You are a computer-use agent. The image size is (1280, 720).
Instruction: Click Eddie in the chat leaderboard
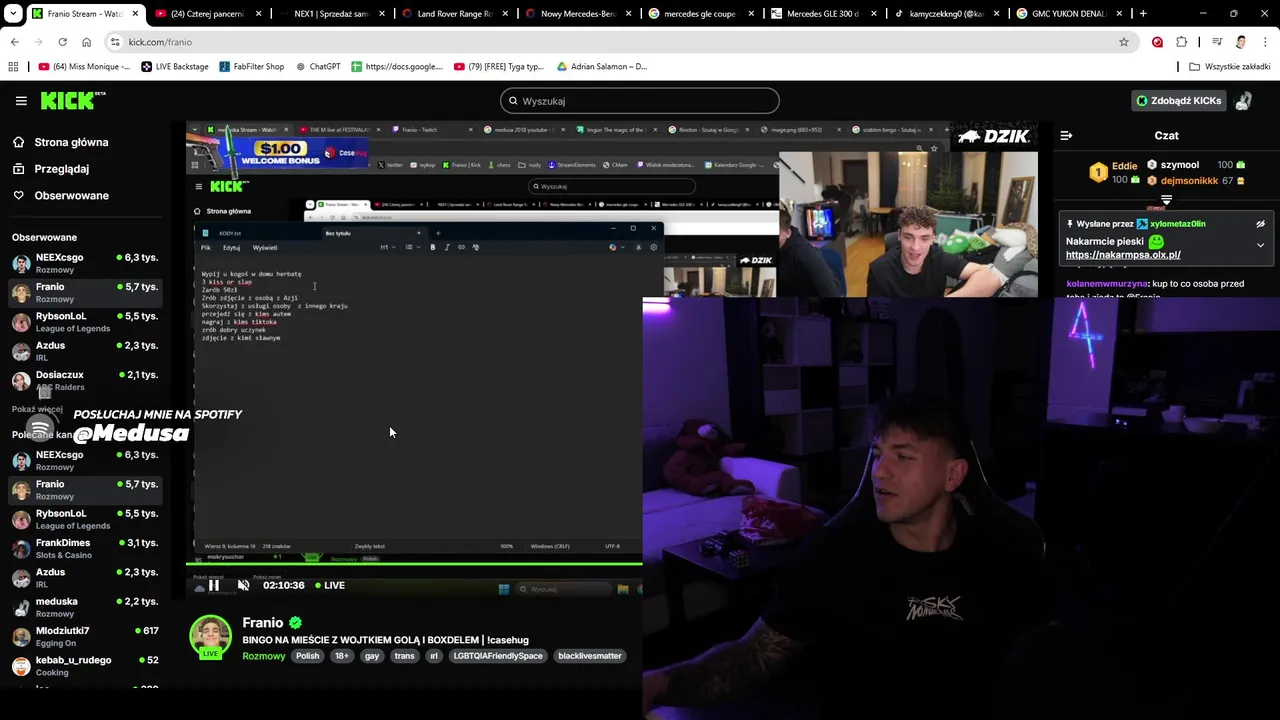tap(1124, 166)
